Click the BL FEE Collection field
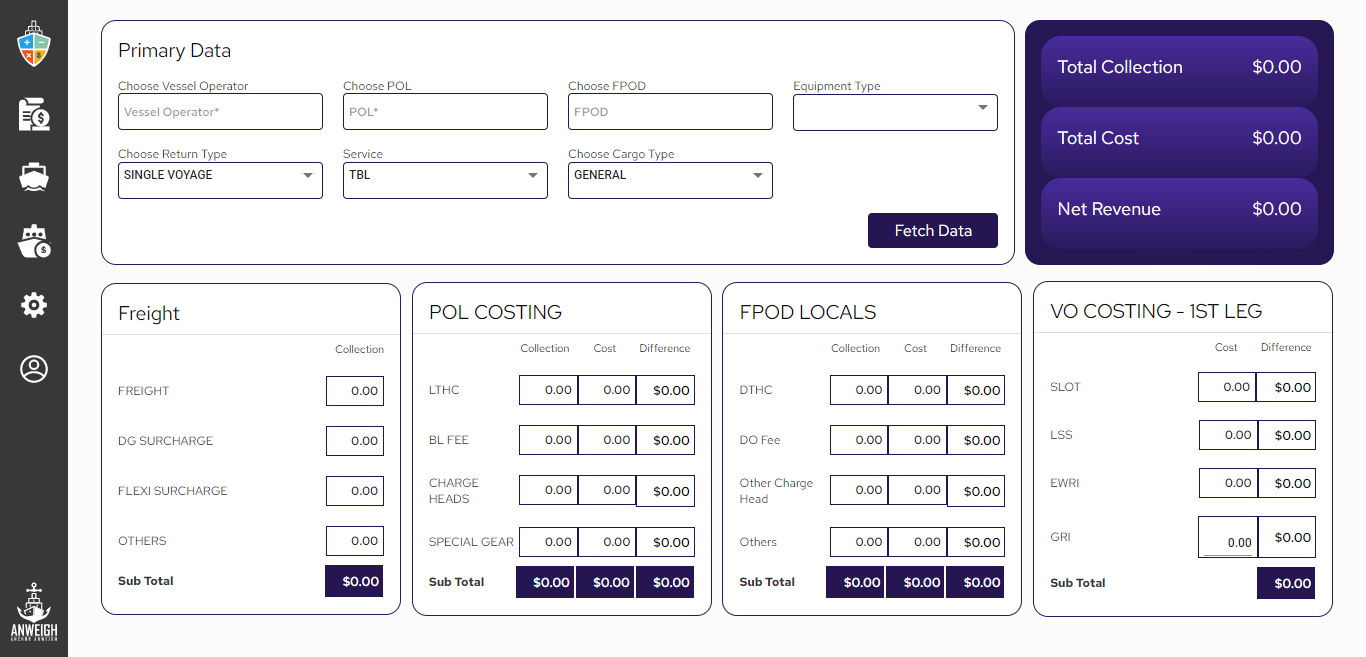Screen dimensions: 1366x657 (547, 440)
